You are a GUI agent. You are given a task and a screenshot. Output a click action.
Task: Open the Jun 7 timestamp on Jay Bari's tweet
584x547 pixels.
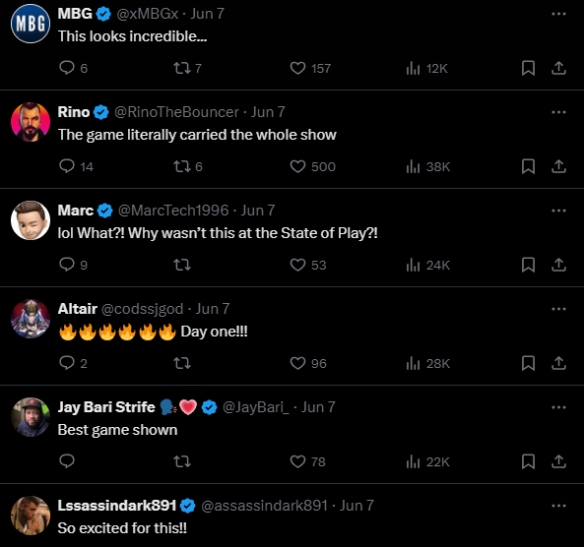(x=318, y=407)
